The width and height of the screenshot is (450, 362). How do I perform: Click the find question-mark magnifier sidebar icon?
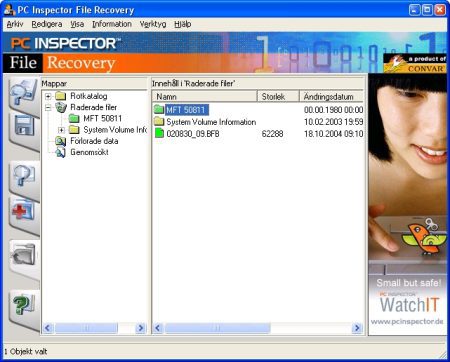pyautogui.click(x=23, y=174)
